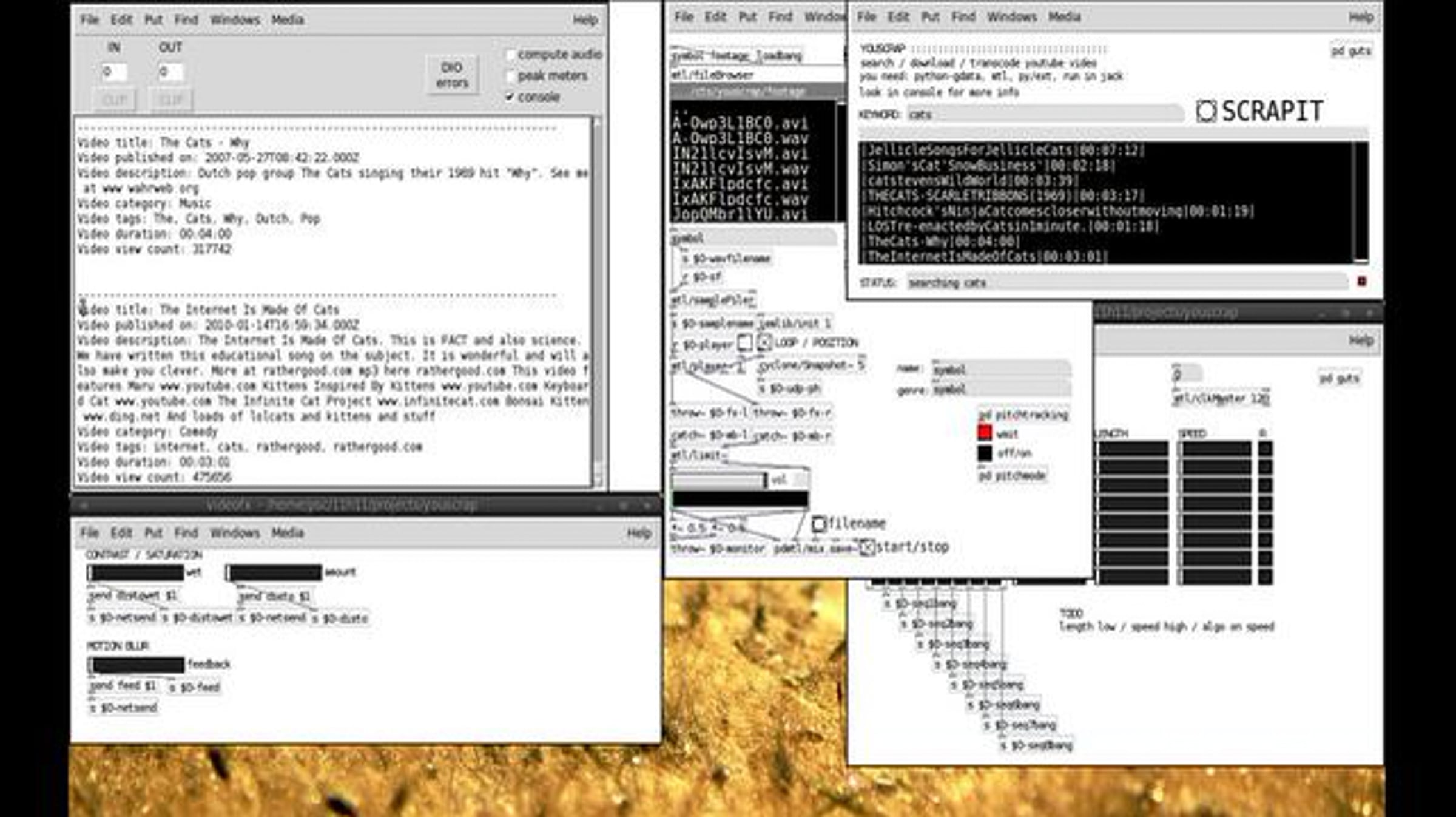The image size is (1456, 817).
Task: Click the s $0-seq8bang object
Action: click(x=1036, y=745)
